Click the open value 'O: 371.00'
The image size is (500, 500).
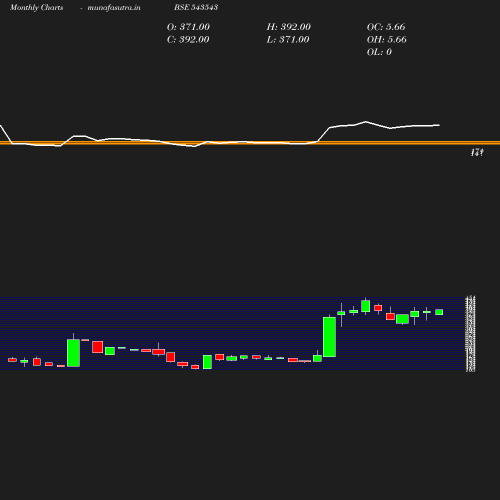click(x=188, y=27)
